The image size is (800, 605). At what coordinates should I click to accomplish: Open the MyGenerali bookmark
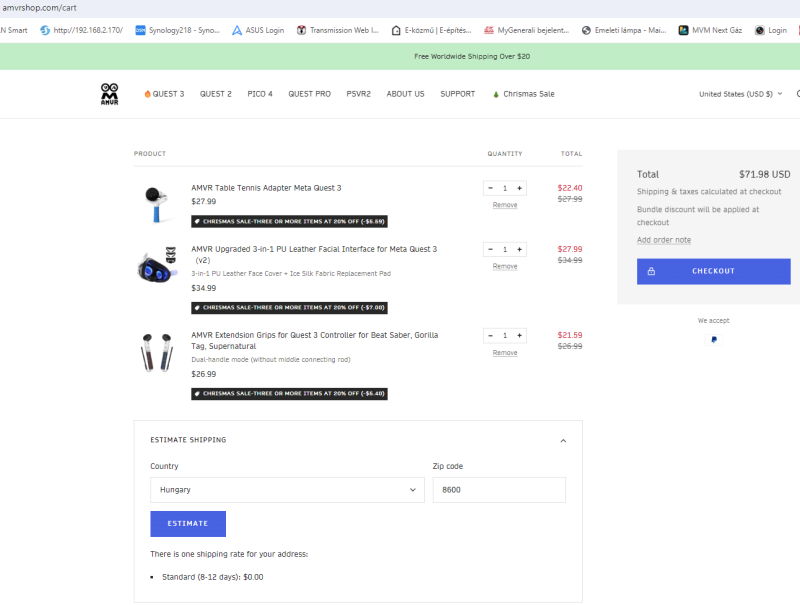(x=526, y=30)
